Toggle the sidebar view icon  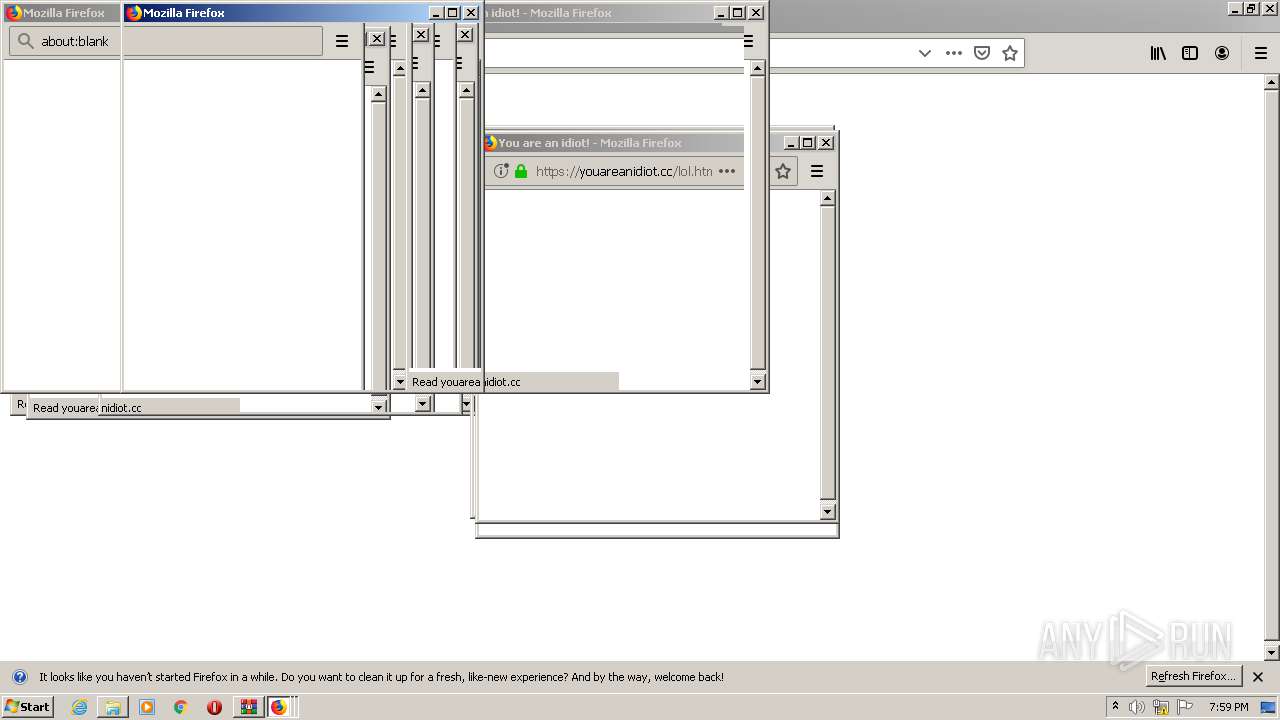[1190, 53]
